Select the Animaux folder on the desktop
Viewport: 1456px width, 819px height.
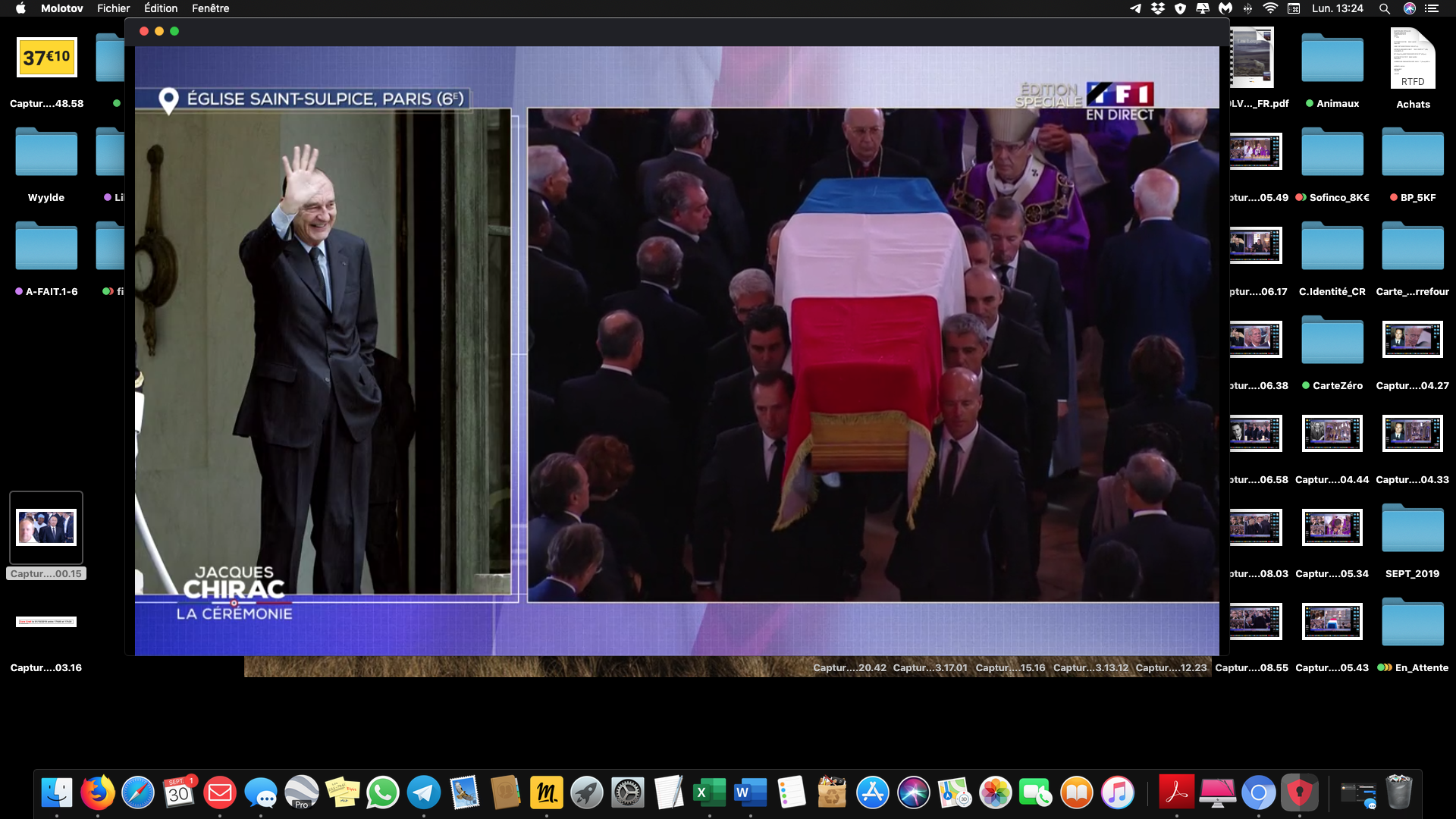tap(1332, 58)
